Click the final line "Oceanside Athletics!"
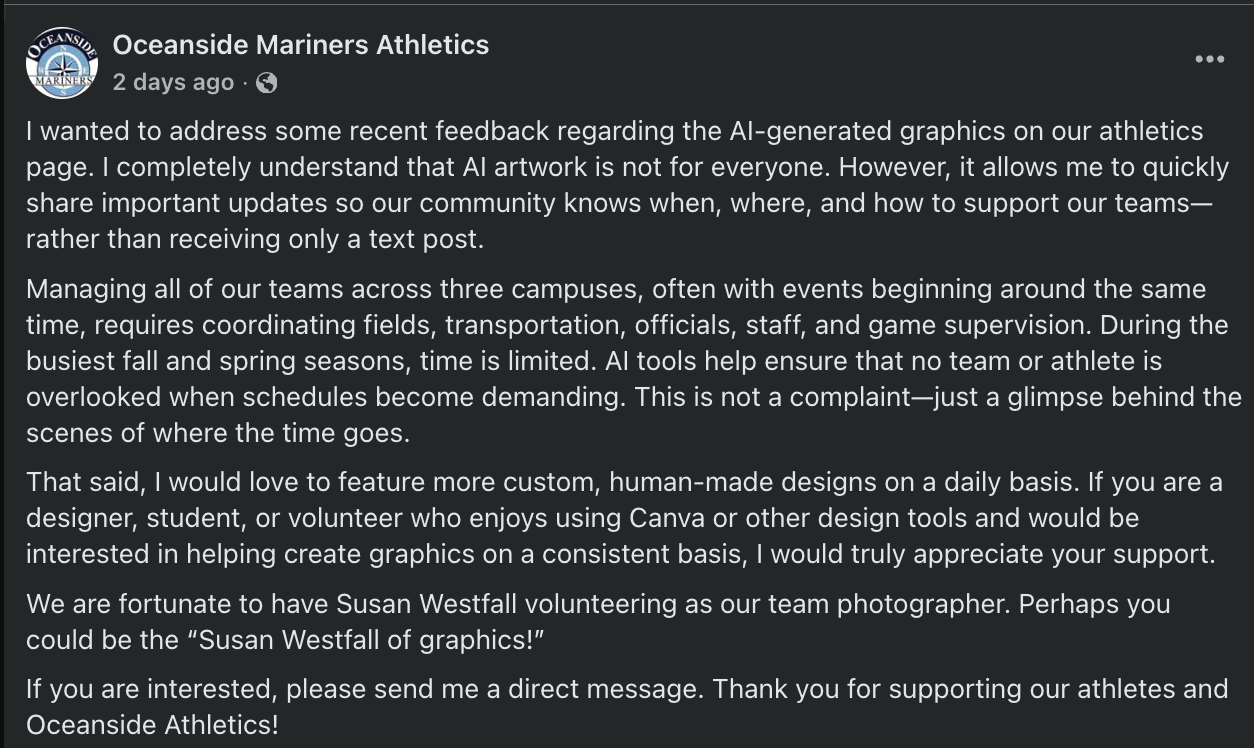Image resolution: width=1254 pixels, height=748 pixels. point(152,725)
